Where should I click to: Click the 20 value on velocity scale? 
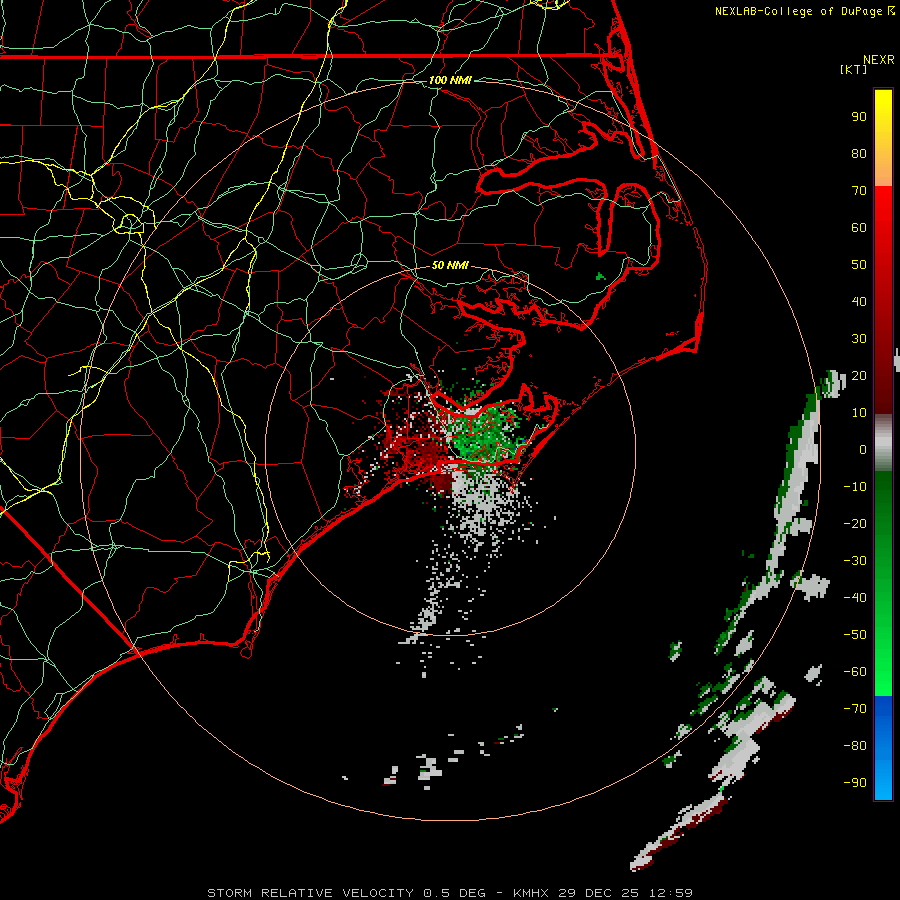point(859,376)
